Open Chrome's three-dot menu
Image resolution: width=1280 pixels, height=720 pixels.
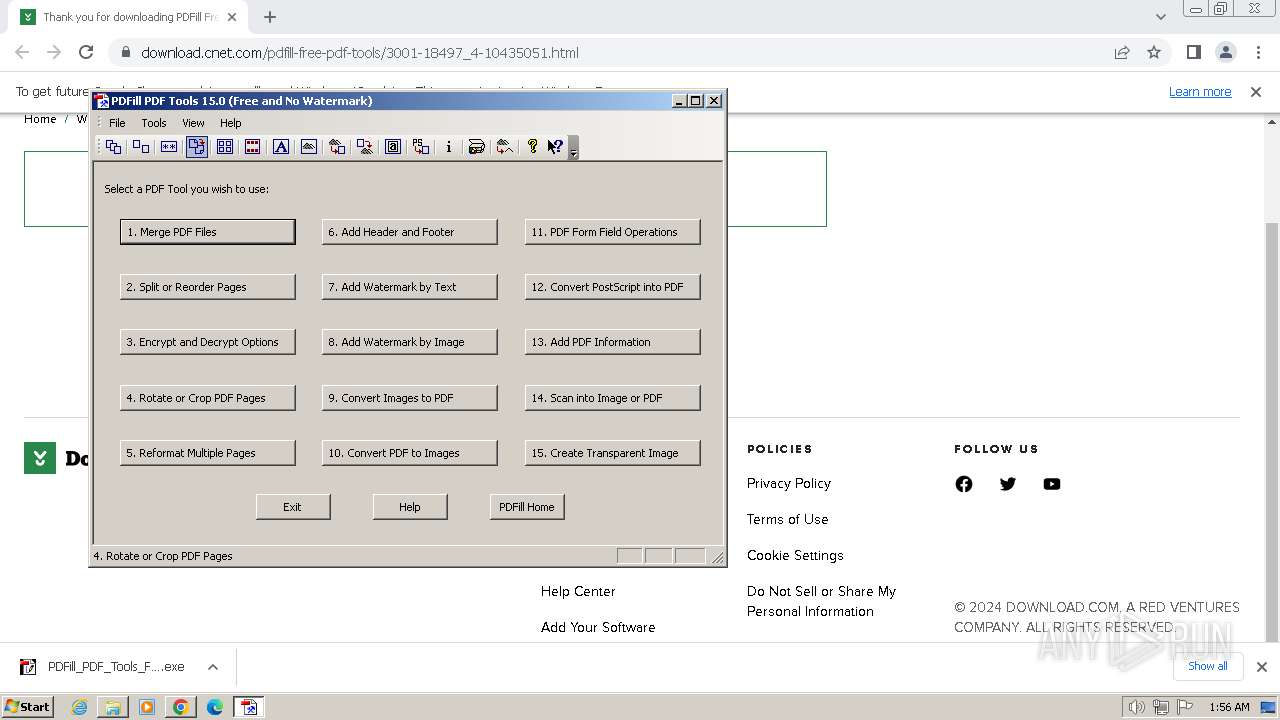[x=1257, y=52]
